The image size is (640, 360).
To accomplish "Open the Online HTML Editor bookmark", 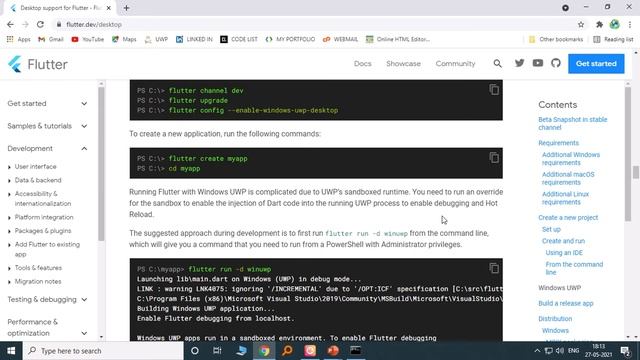I will click(398, 39).
